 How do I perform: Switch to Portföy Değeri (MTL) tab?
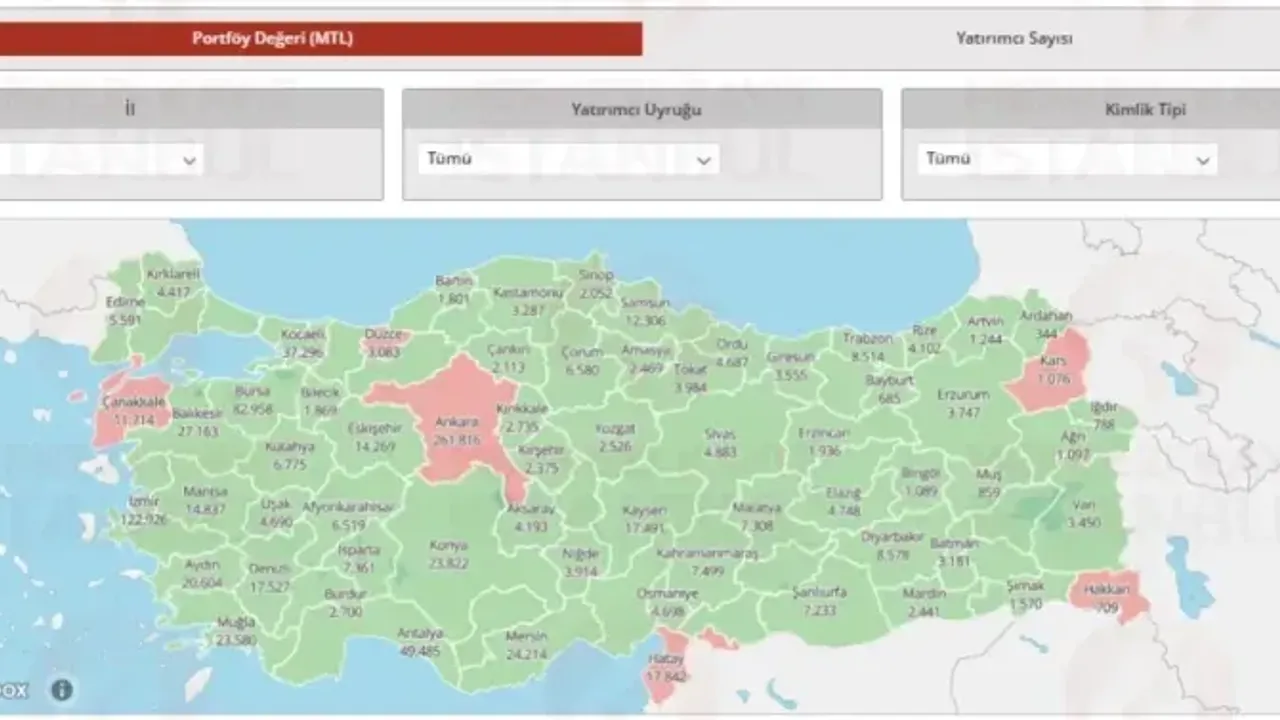(x=272, y=39)
